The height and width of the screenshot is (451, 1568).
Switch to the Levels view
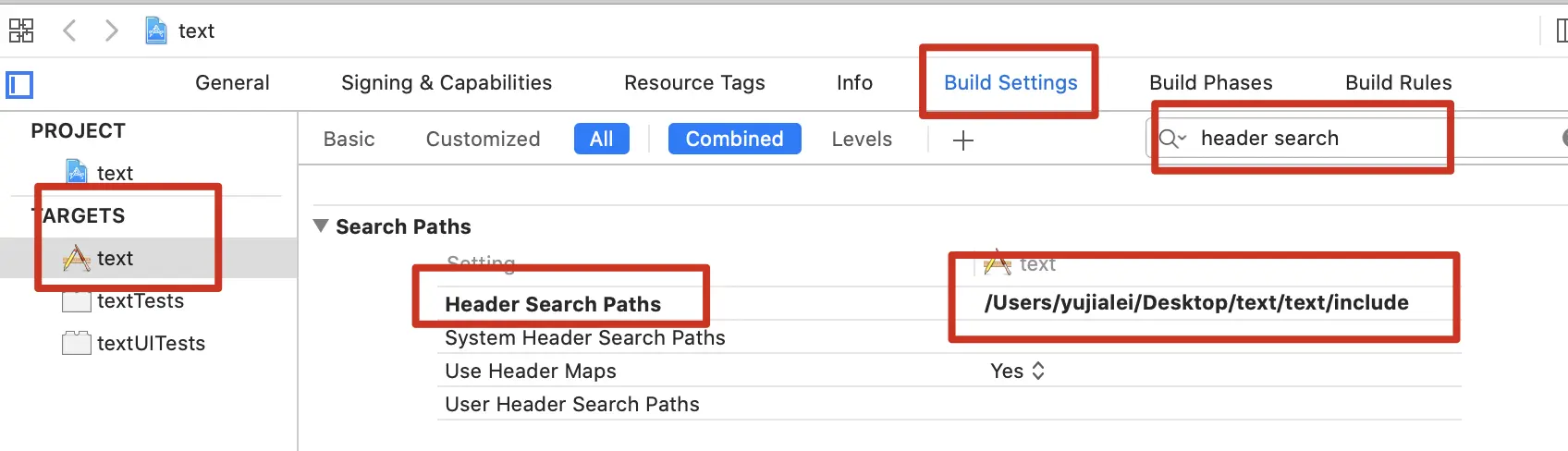[x=861, y=140]
